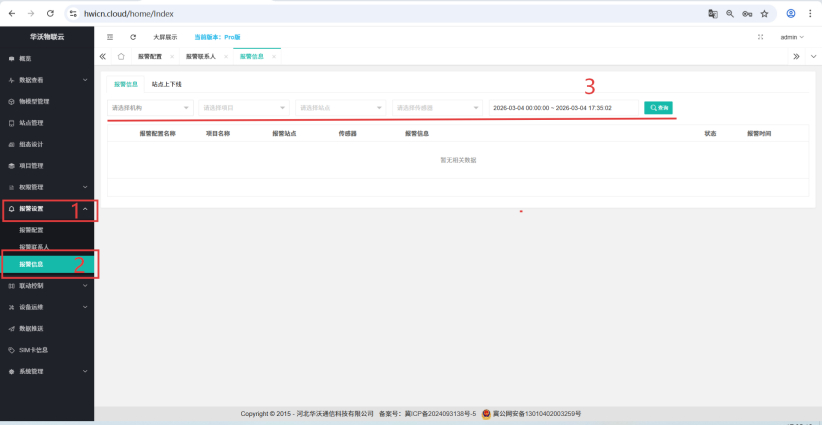Click the browser translate icon
822x425 pixels.
713,14
